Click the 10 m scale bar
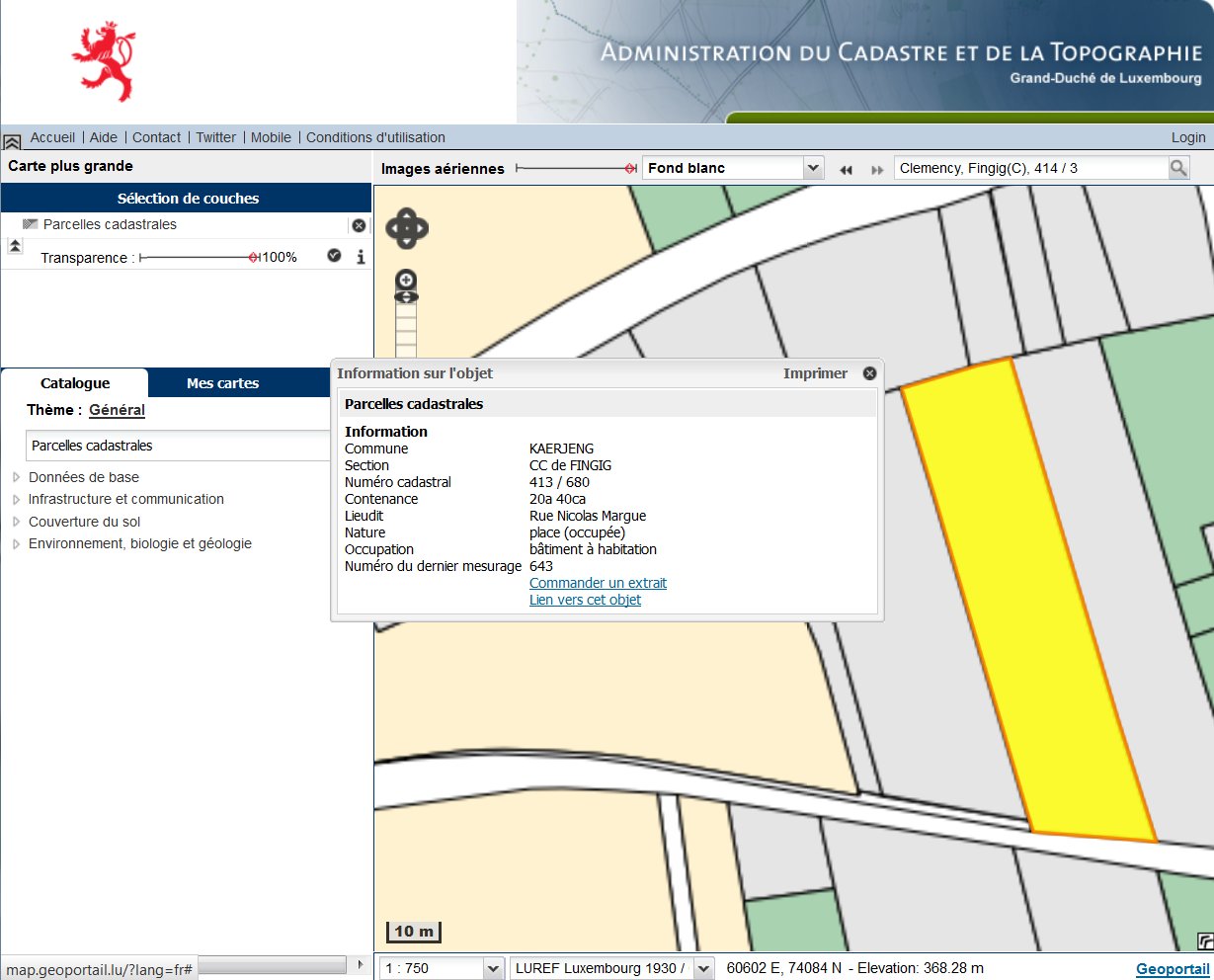The image size is (1214, 980). (x=414, y=932)
